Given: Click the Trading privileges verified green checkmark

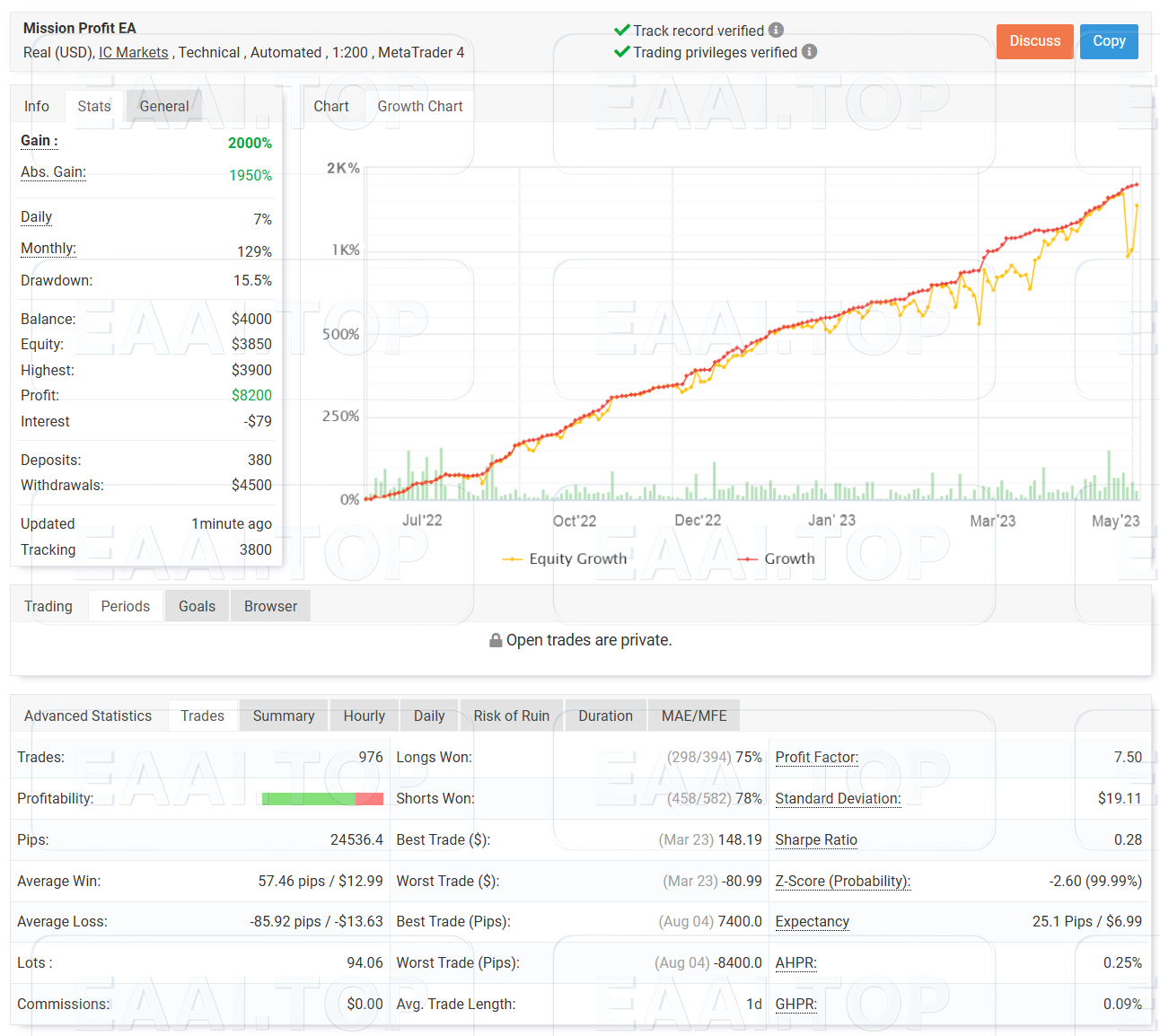Looking at the screenshot, I should [x=621, y=51].
